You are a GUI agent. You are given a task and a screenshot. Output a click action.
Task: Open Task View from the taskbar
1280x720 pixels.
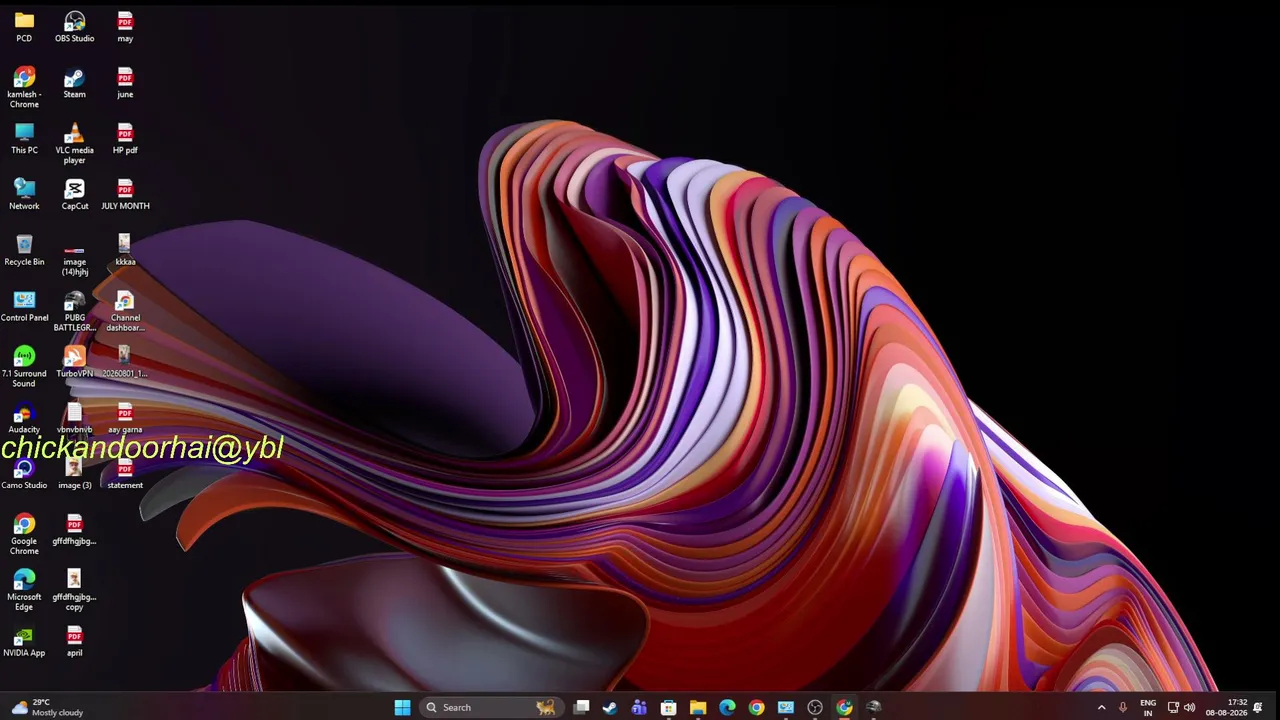tap(581, 707)
